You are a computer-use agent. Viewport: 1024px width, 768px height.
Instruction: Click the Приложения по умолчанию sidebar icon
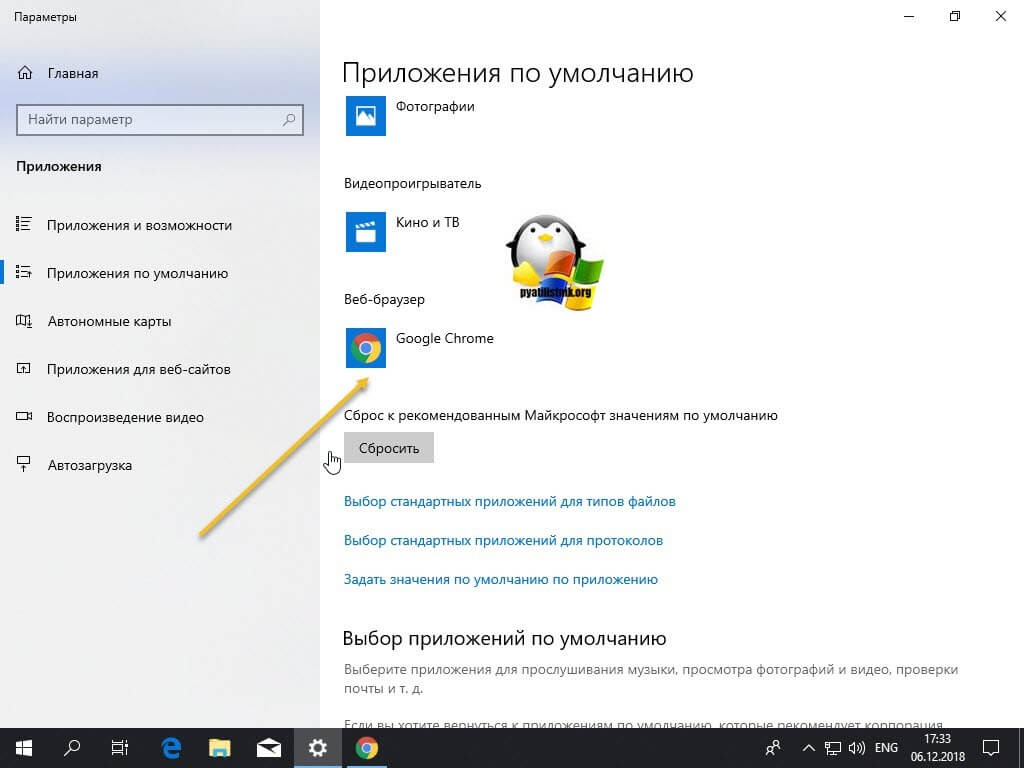[x=24, y=272]
